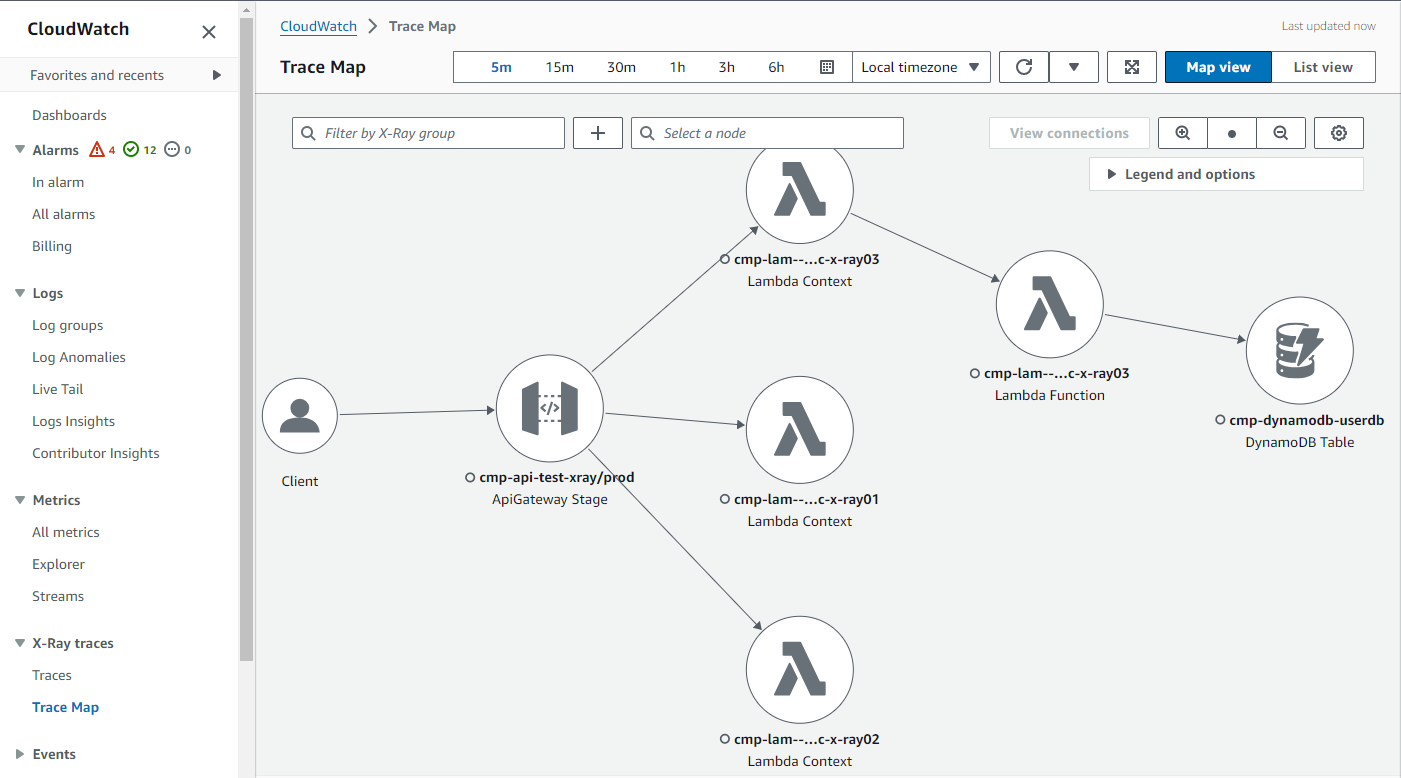Open trace map settings gear
Image resolution: width=1401 pixels, height=778 pixels.
coord(1339,133)
